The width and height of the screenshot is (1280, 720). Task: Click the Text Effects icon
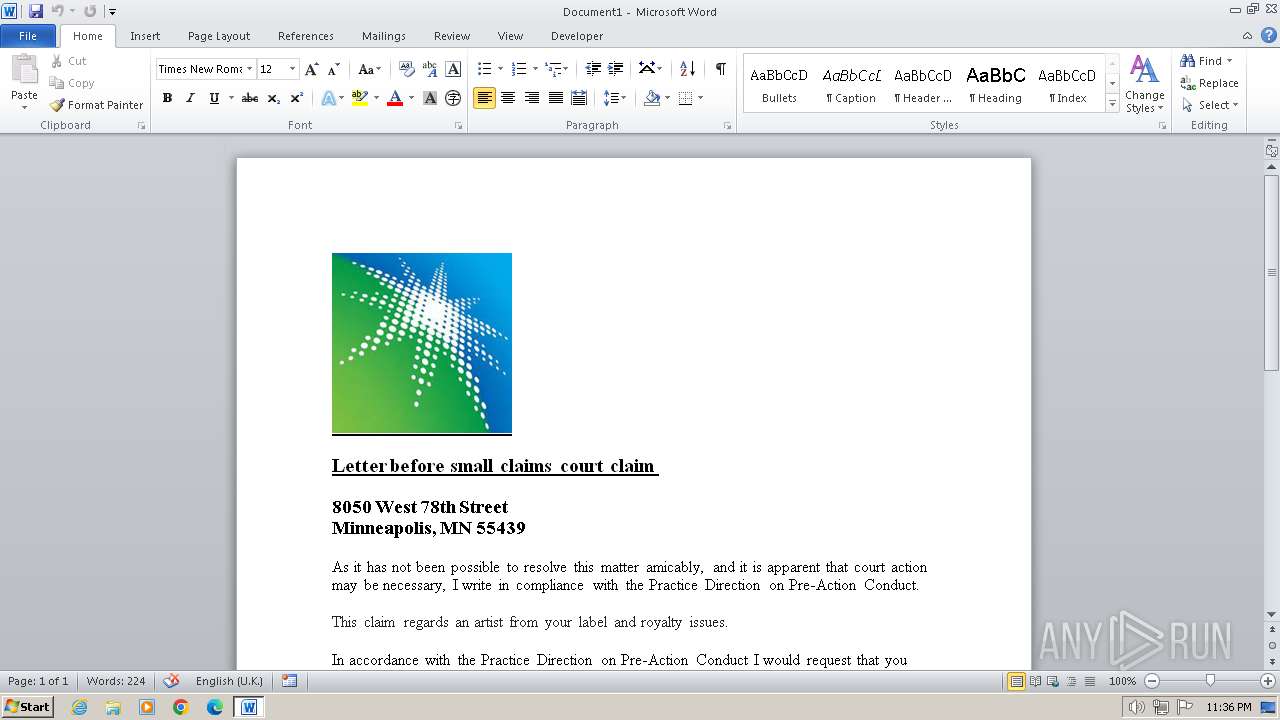[327, 98]
